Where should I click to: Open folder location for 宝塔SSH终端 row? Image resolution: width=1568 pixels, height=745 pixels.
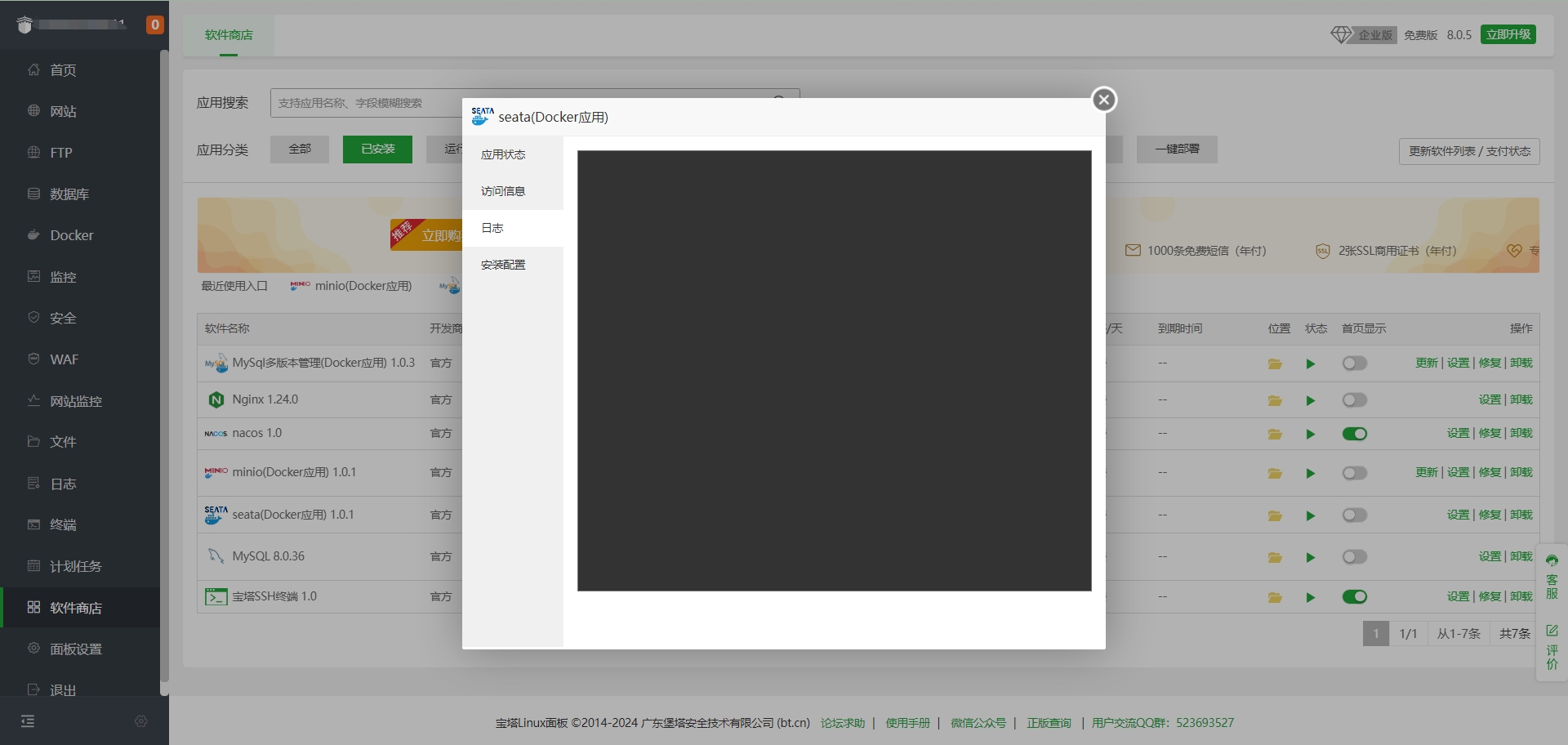click(1275, 598)
